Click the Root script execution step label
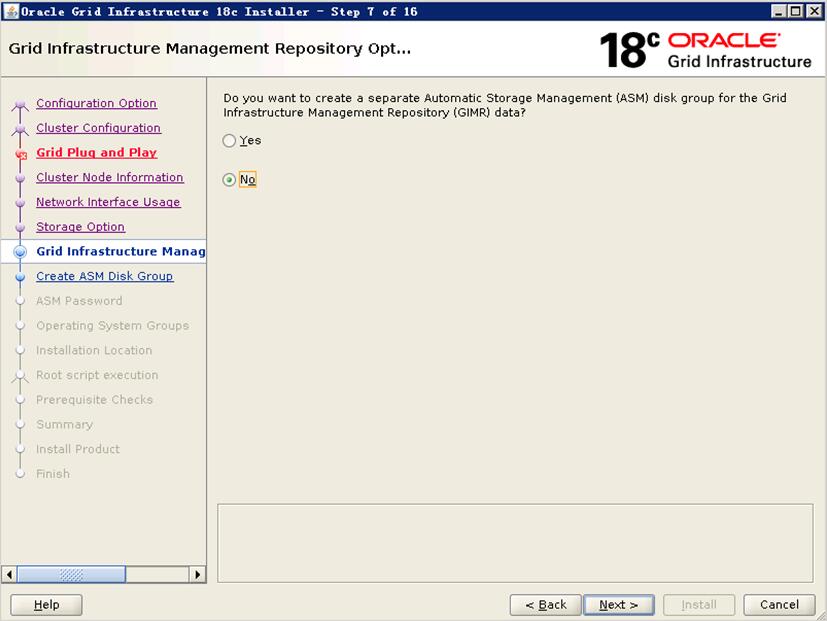 (97, 375)
